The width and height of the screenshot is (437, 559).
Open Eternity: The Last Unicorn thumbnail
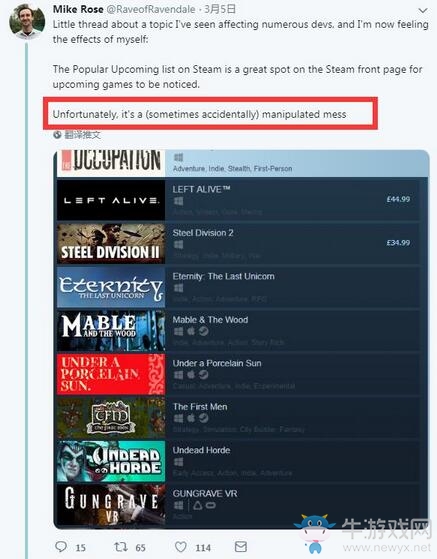click(111, 287)
